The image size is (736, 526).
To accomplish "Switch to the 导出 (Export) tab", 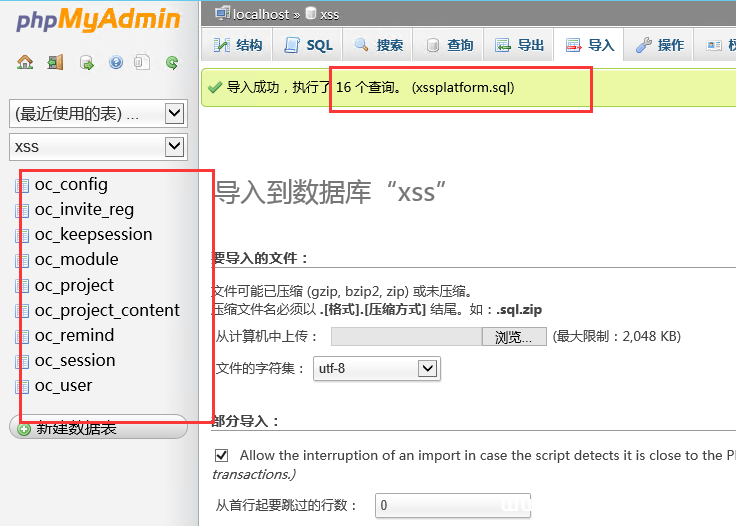I will 519,45.
